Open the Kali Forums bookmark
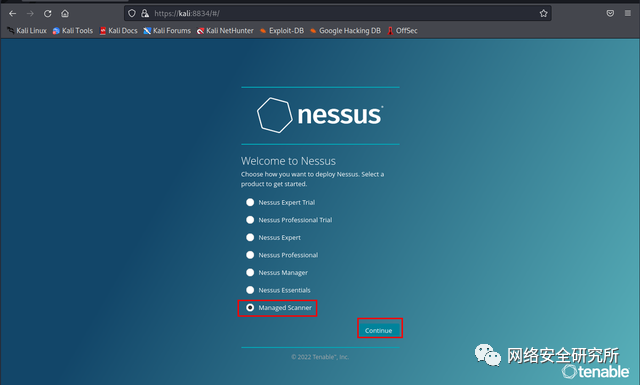Screen dimensions: 640x385 167,31
